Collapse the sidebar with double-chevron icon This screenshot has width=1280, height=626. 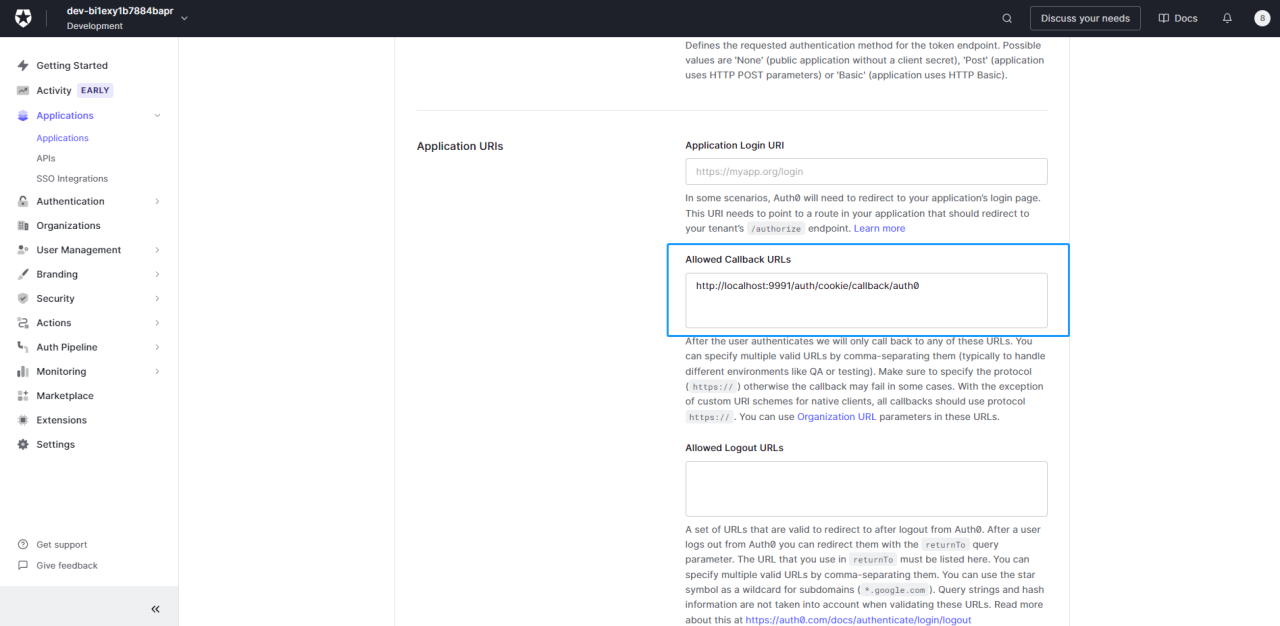tap(155, 609)
